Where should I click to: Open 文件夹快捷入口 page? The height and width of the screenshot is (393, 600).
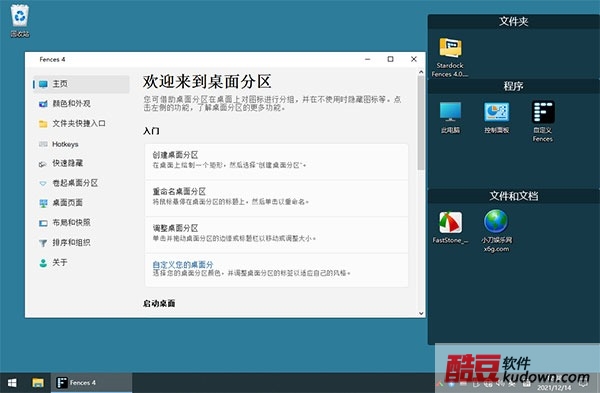(79, 124)
